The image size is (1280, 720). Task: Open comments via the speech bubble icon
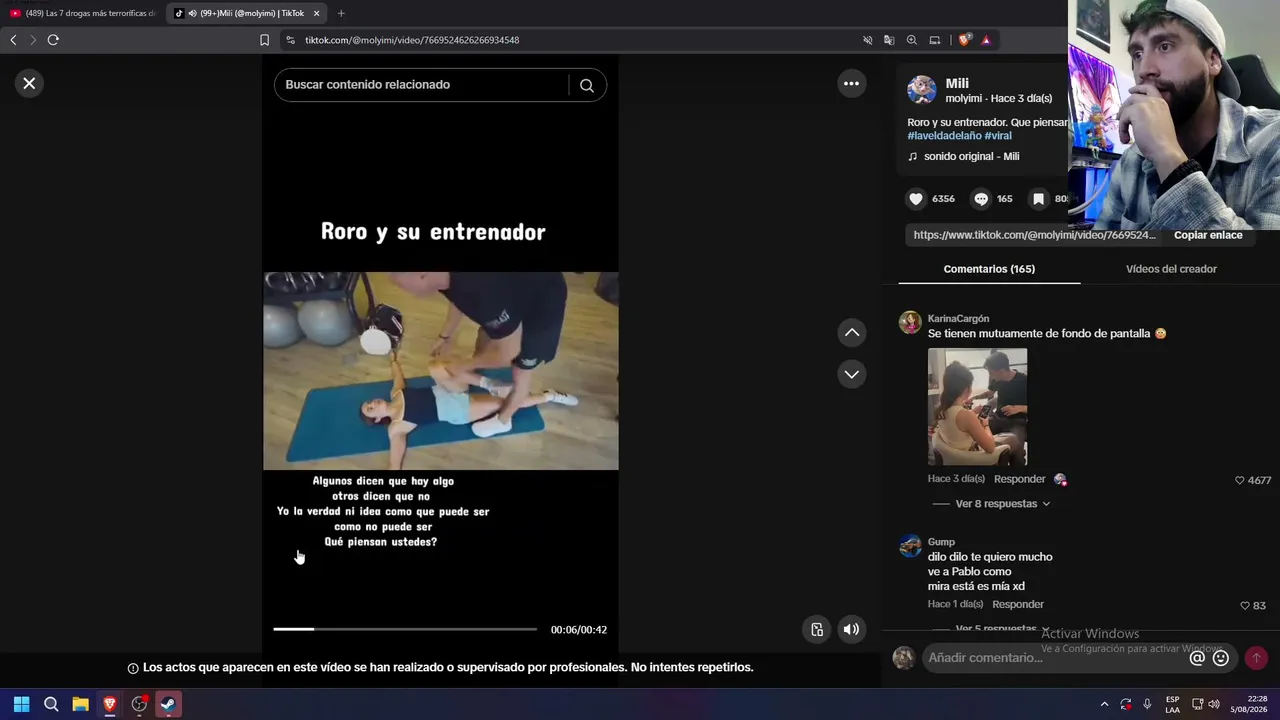[x=981, y=199]
